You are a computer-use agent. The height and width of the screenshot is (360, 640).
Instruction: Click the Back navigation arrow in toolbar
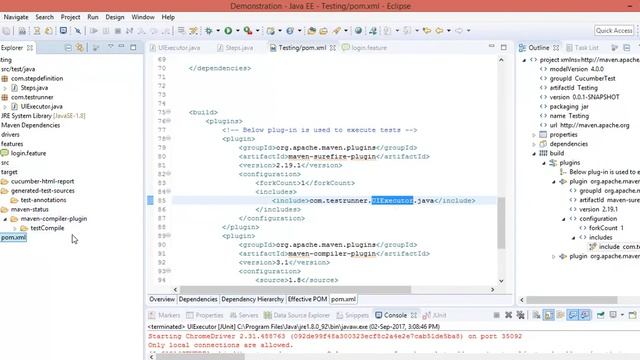click(439, 31)
